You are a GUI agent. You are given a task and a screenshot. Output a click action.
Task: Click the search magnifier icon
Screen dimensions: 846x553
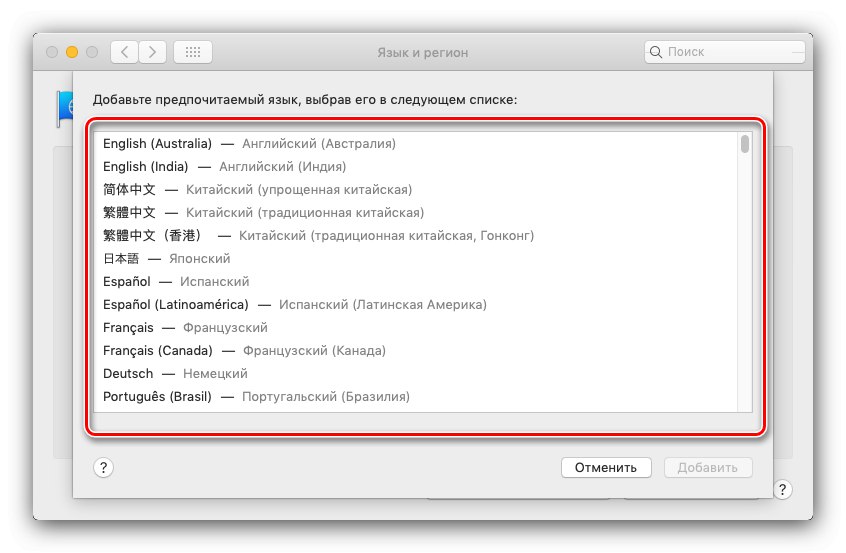click(x=656, y=51)
